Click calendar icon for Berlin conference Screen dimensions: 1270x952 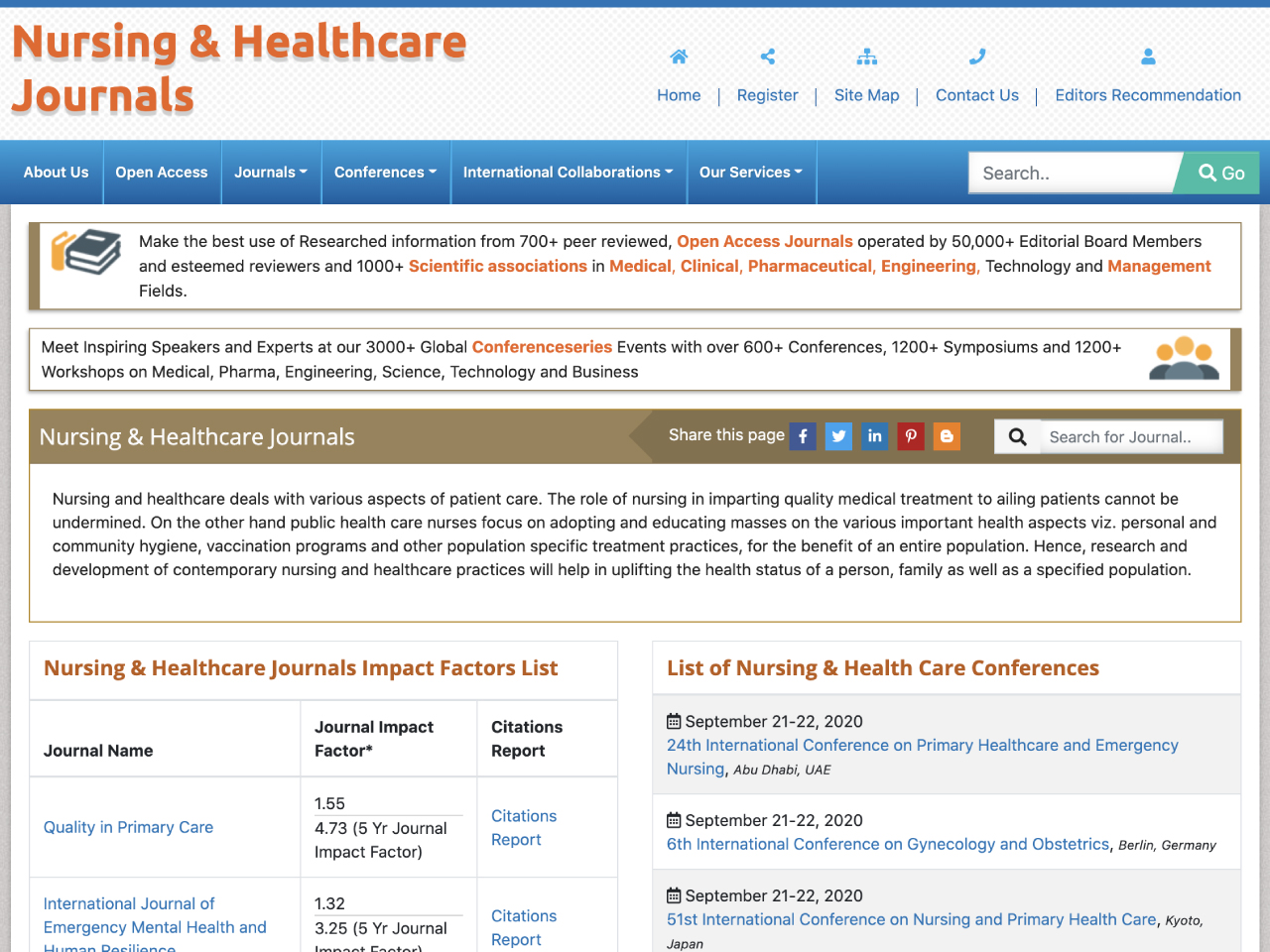(x=674, y=820)
